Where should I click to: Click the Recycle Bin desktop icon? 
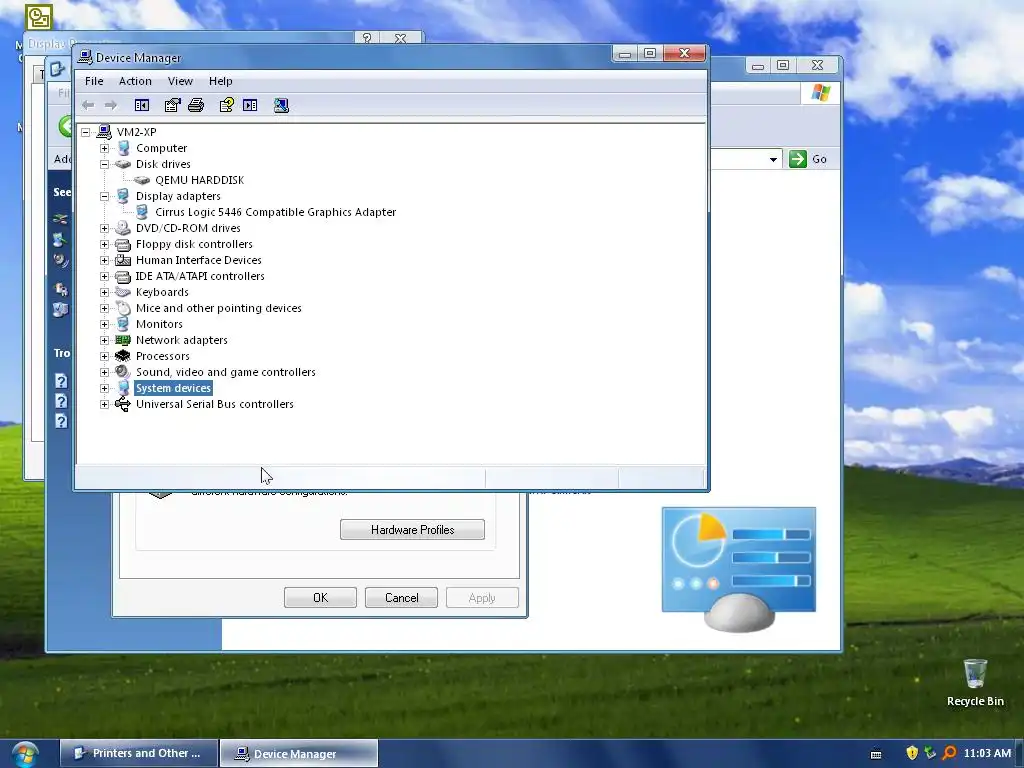point(974,682)
